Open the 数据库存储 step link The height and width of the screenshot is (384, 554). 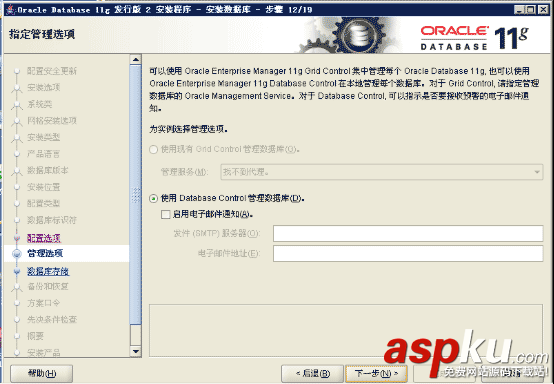coord(48,271)
